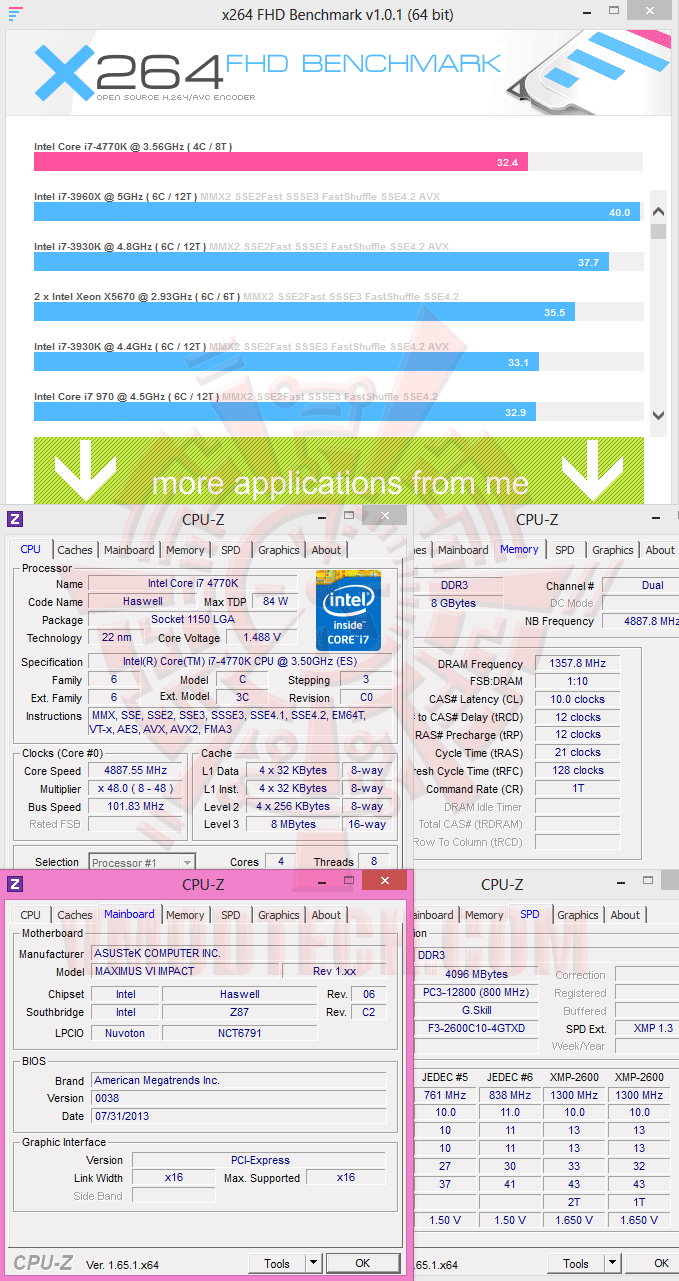Select active CPU tab in CPU-Z CPU window
The height and width of the screenshot is (1281, 679).
point(31,549)
